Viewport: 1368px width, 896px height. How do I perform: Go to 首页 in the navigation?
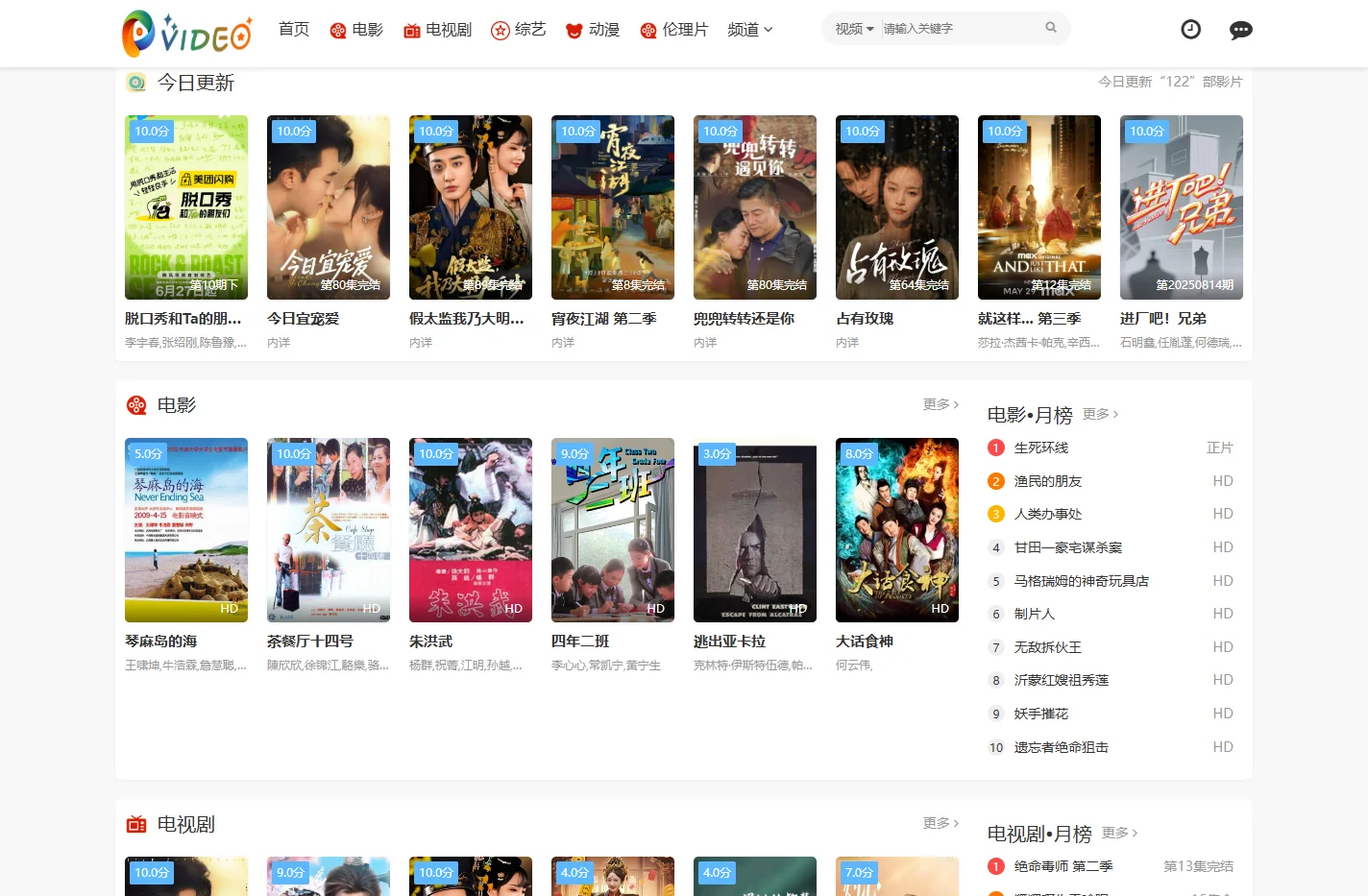pos(294,30)
